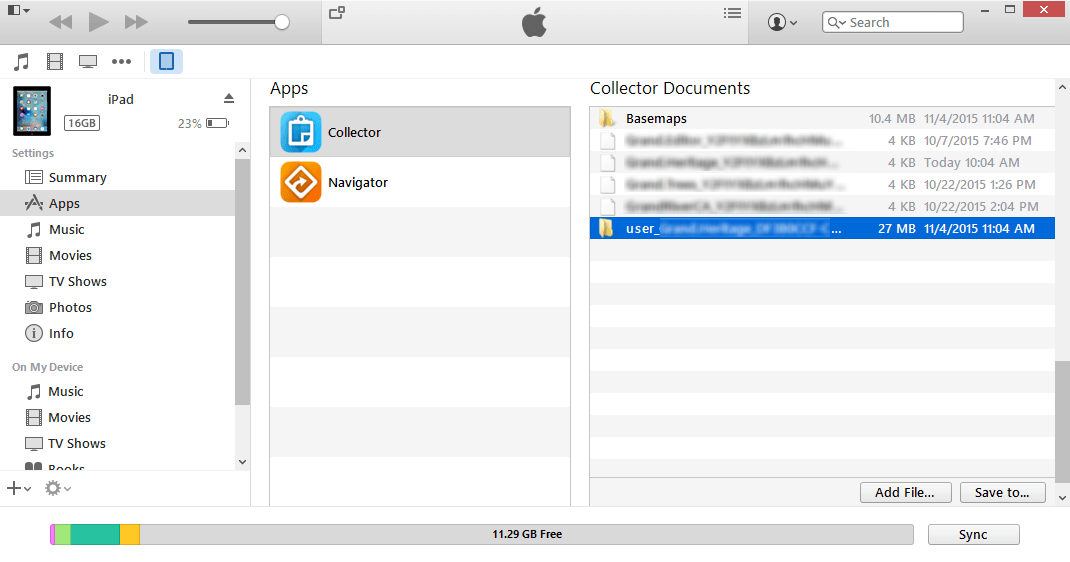The image size is (1070, 562).
Task: Select the Basemaps folder
Action: (x=822, y=119)
